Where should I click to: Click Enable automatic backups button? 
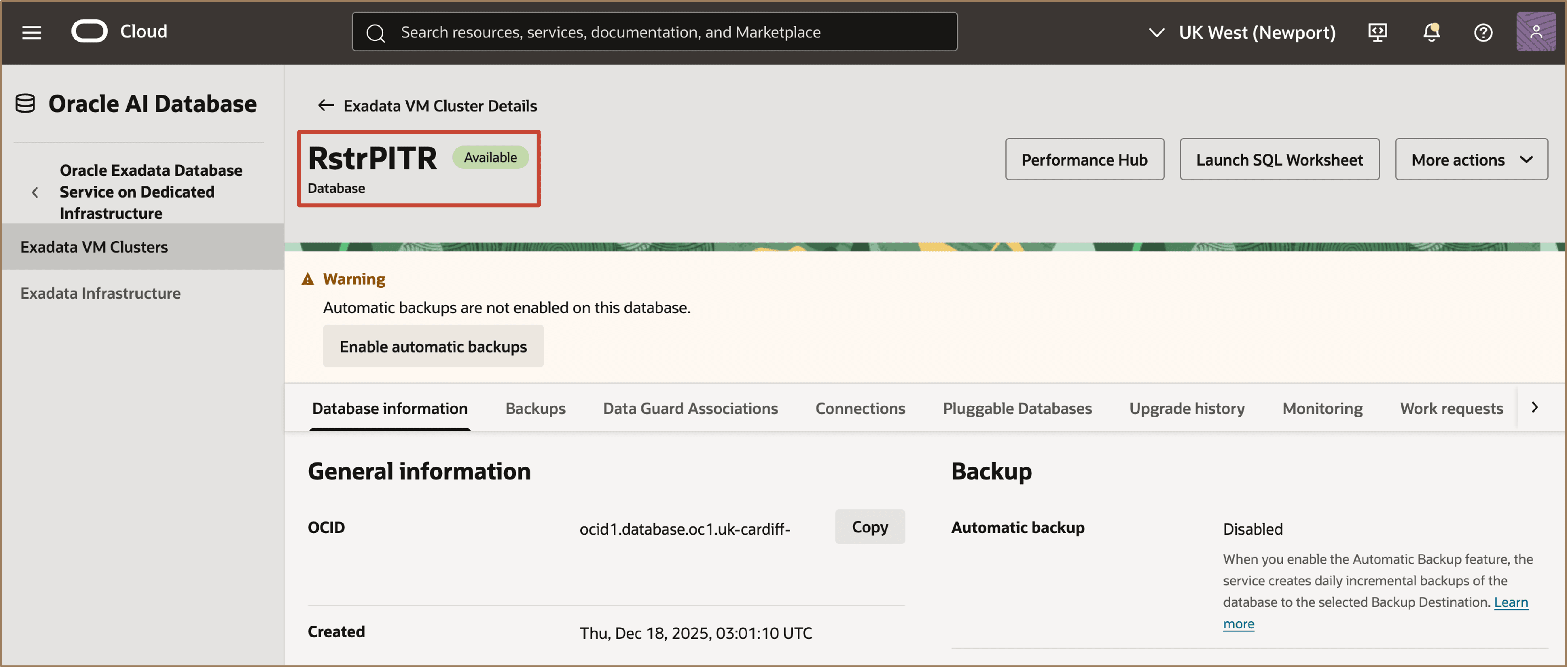pos(433,347)
